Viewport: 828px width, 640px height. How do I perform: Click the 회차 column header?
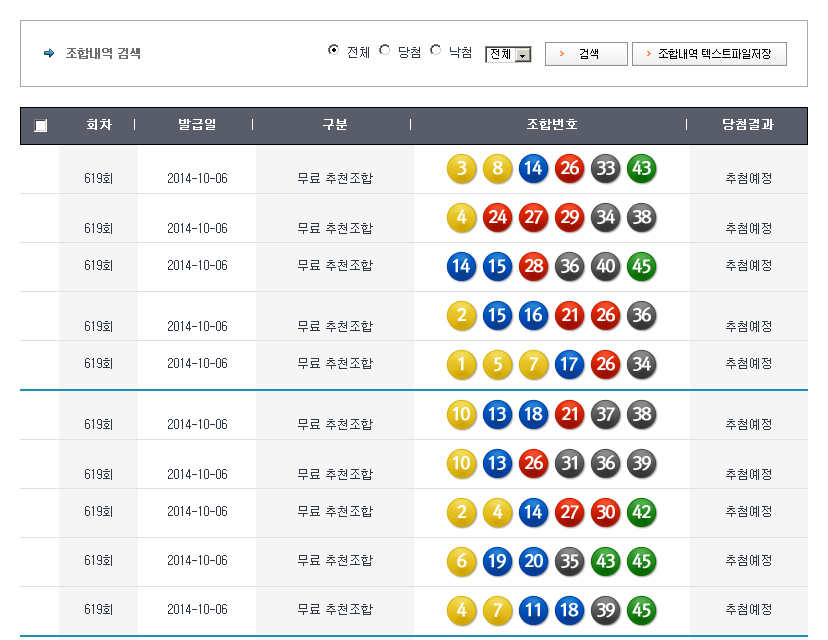[98, 125]
